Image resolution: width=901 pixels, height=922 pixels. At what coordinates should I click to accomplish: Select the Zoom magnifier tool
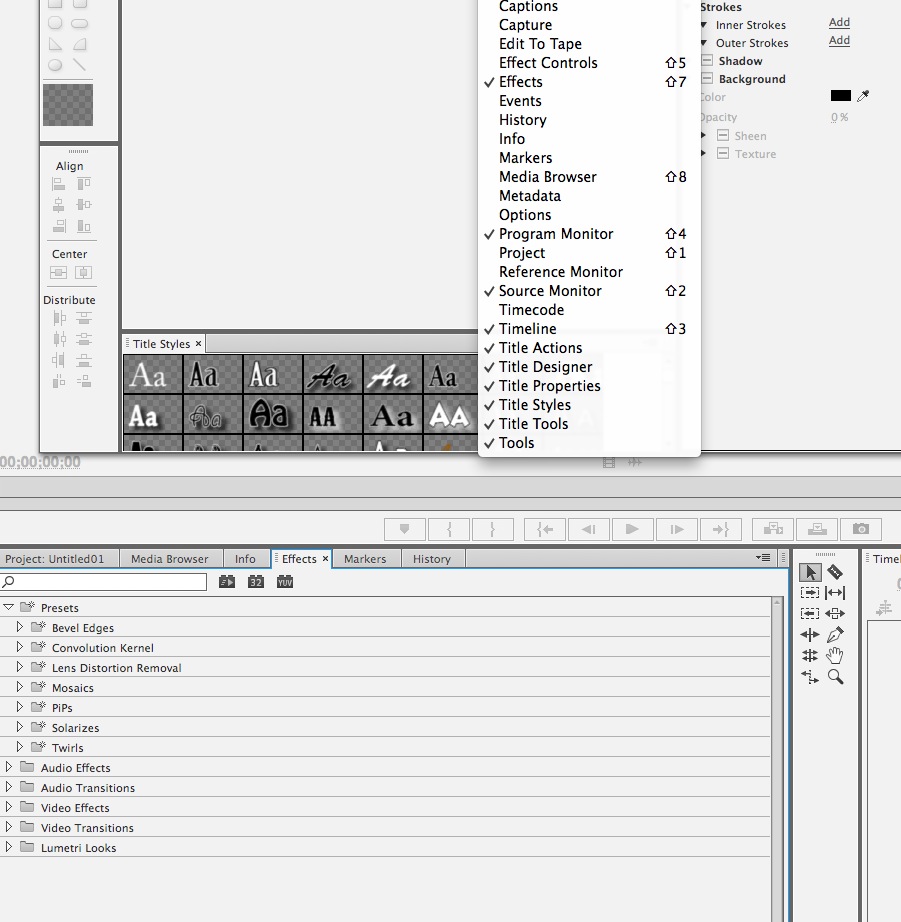tap(835, 677)
